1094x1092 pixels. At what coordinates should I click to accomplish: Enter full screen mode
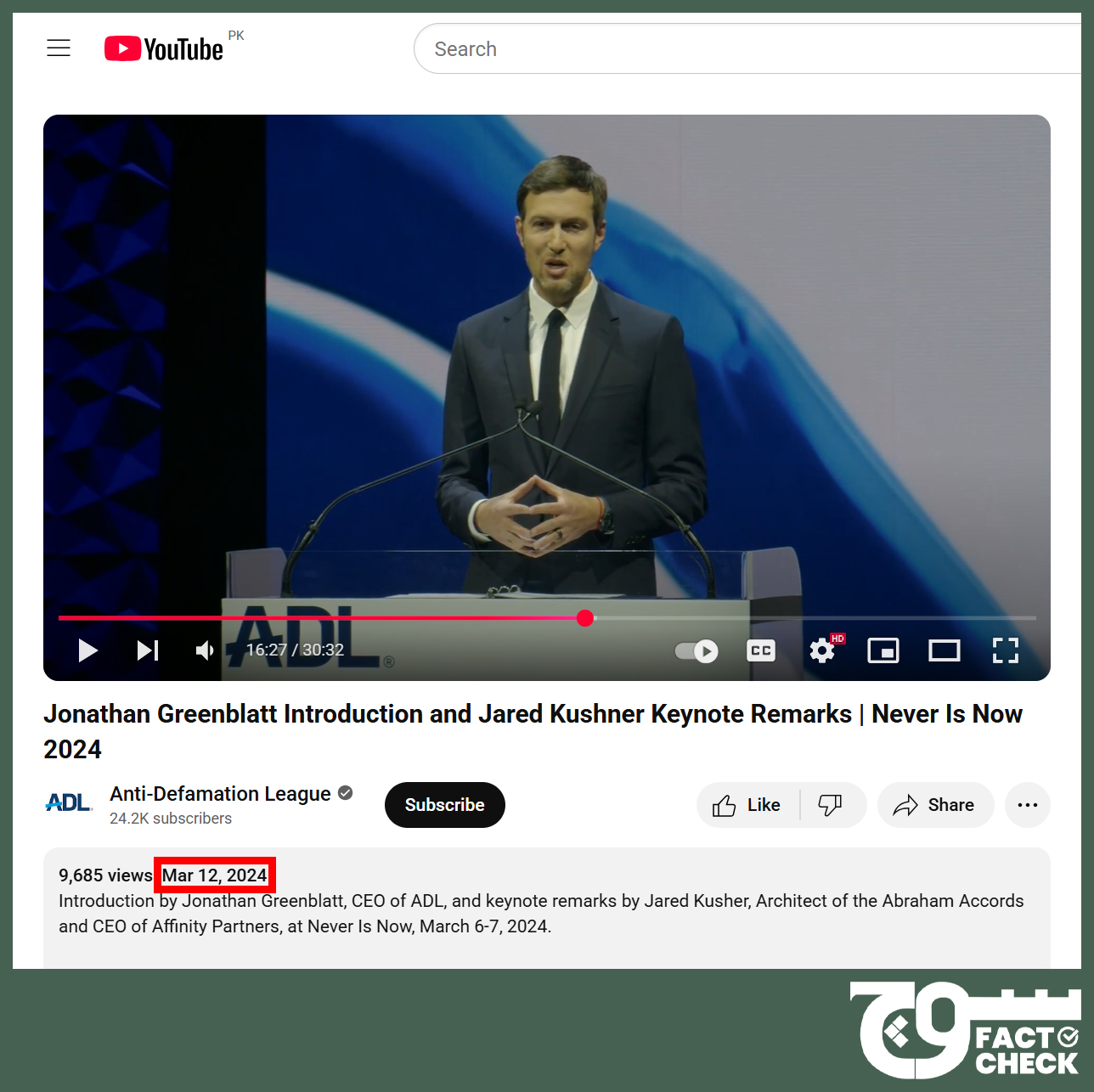pos(1006,650)
